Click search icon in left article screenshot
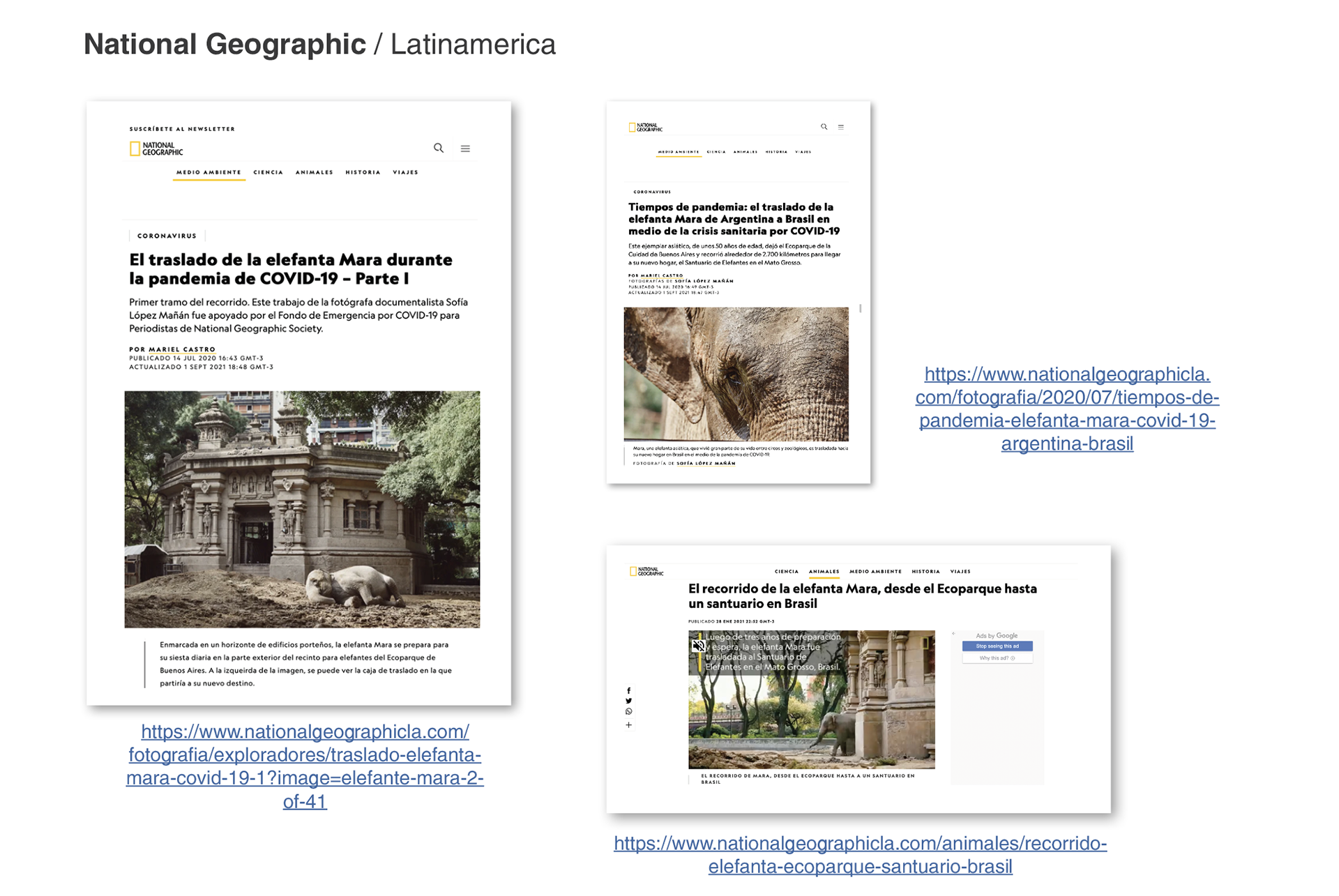Image resolution: width=1339 pixels, height=896 pixels. click(x=439, y=148)
